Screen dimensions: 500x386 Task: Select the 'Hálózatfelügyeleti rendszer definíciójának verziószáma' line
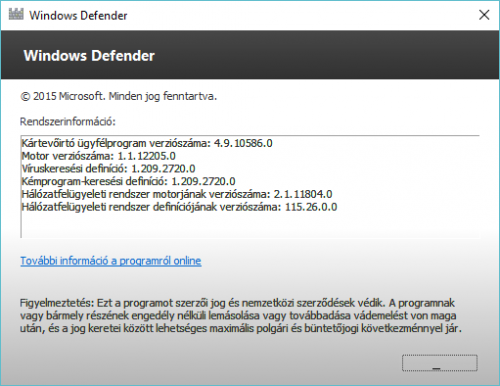[179, 207]
